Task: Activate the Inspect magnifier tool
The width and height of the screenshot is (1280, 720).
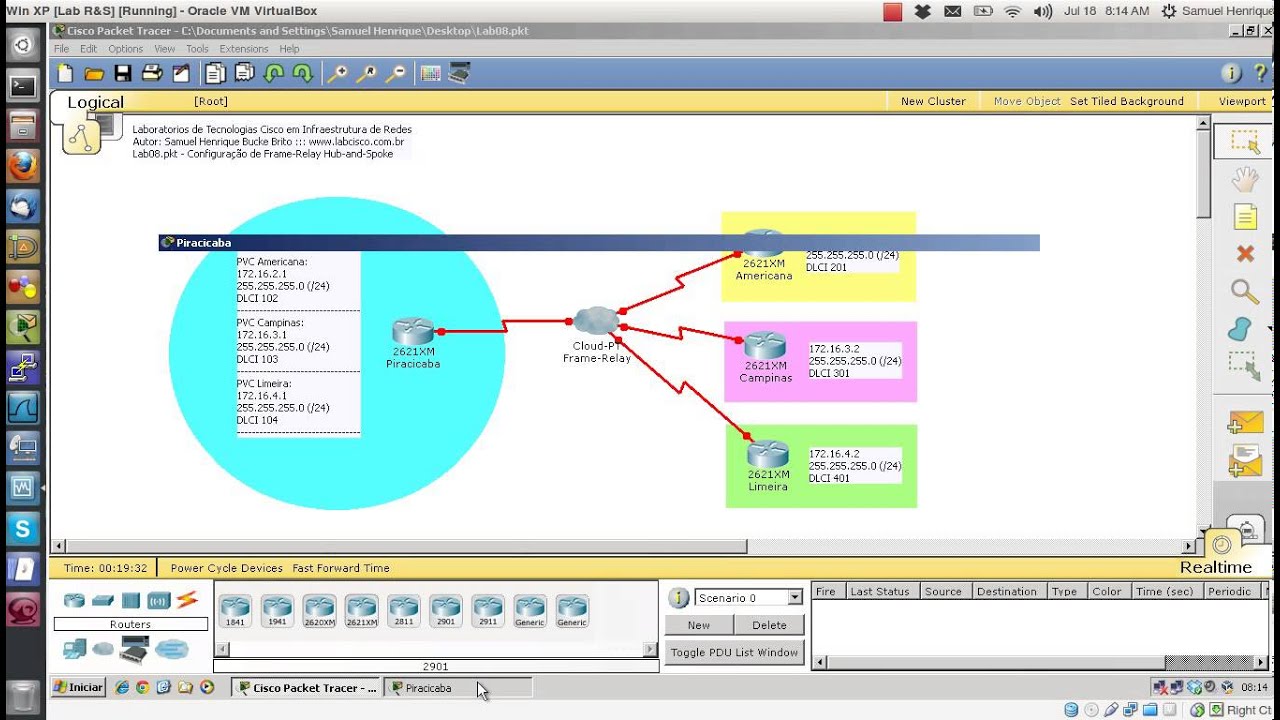Action: pyautogui.click(x=1244, y=291)
